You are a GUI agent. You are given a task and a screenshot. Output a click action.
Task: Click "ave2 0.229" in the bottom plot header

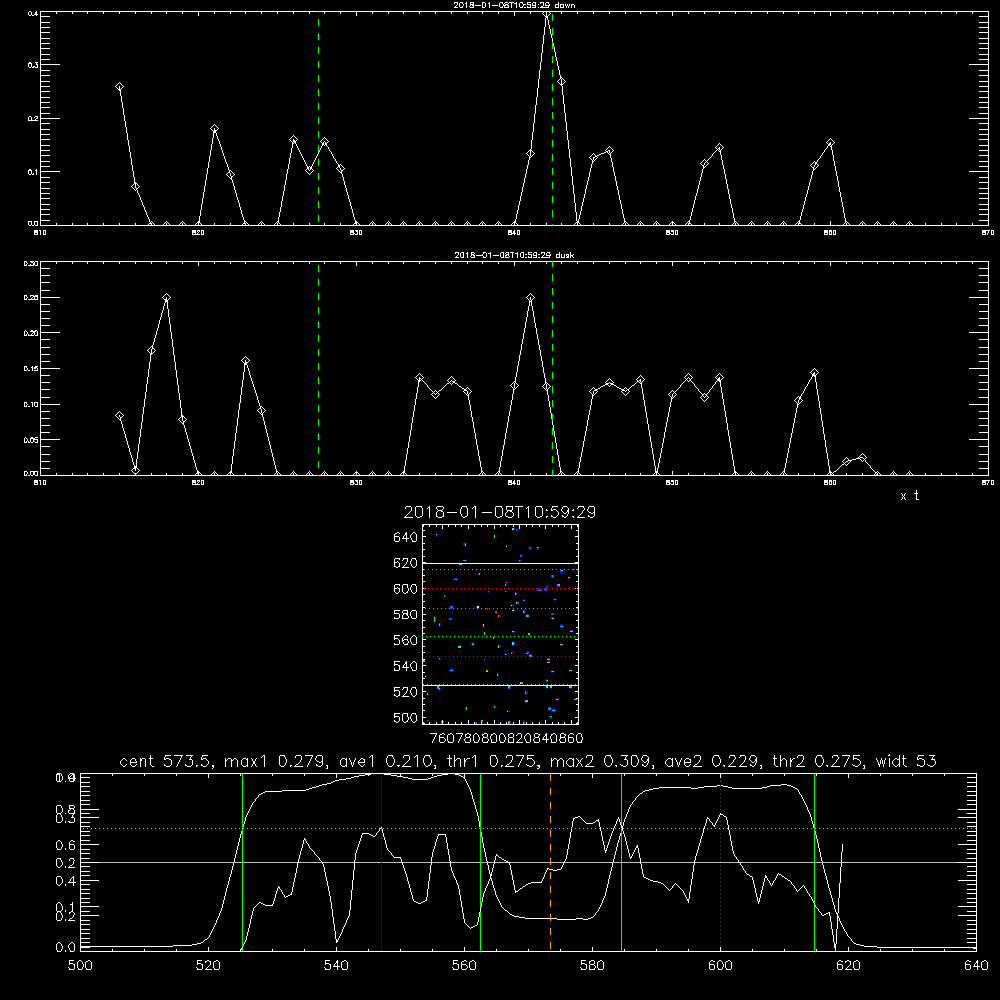[x=711, y=761]
